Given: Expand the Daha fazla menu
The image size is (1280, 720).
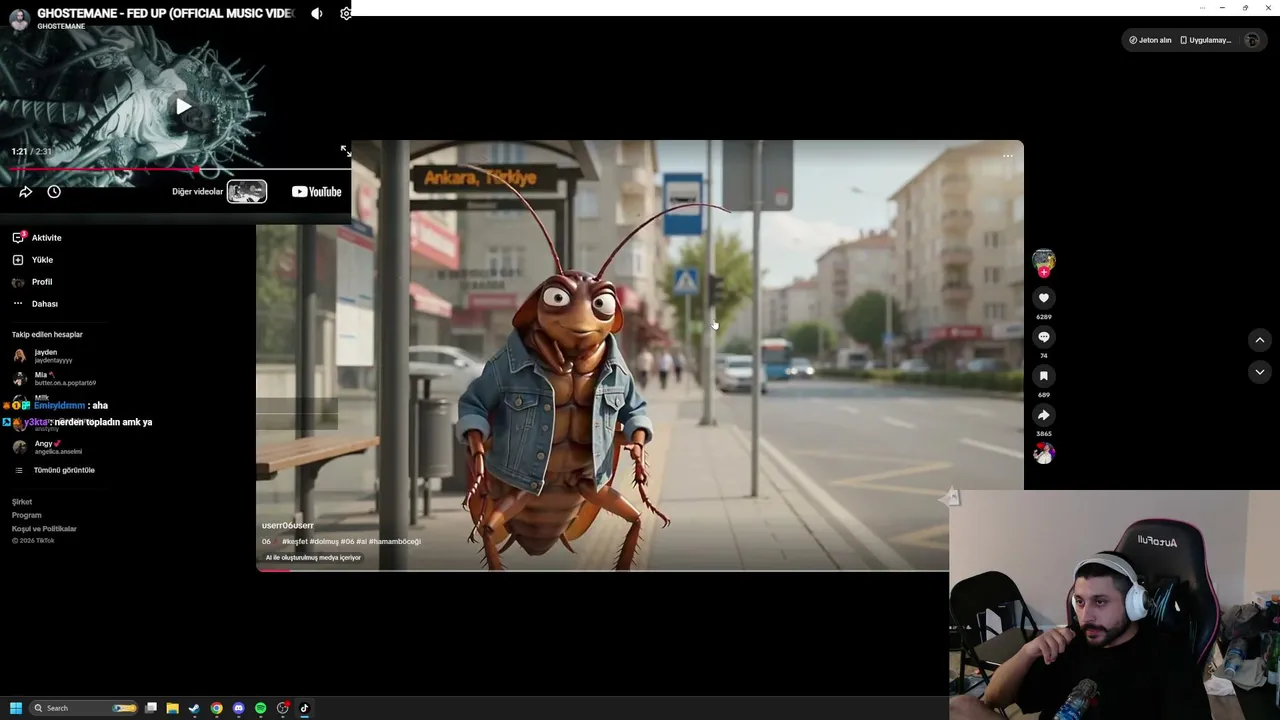Looking at the screenshot, I should [35, 304].
